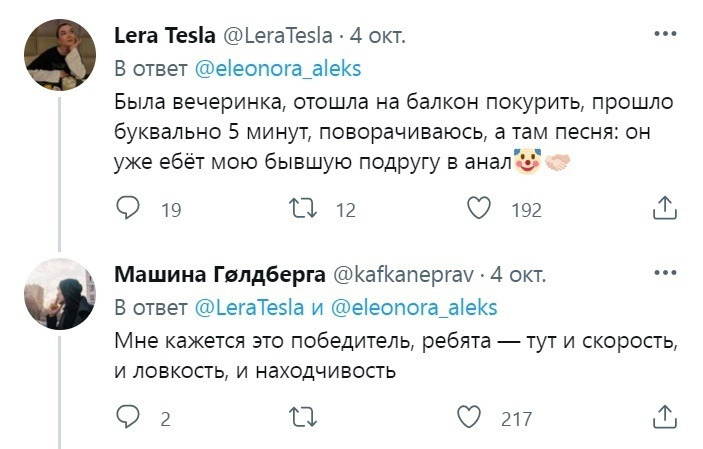The image size is (703, 449).
Task: Click the Lera Tesla display name
Action: click(165, 37)
